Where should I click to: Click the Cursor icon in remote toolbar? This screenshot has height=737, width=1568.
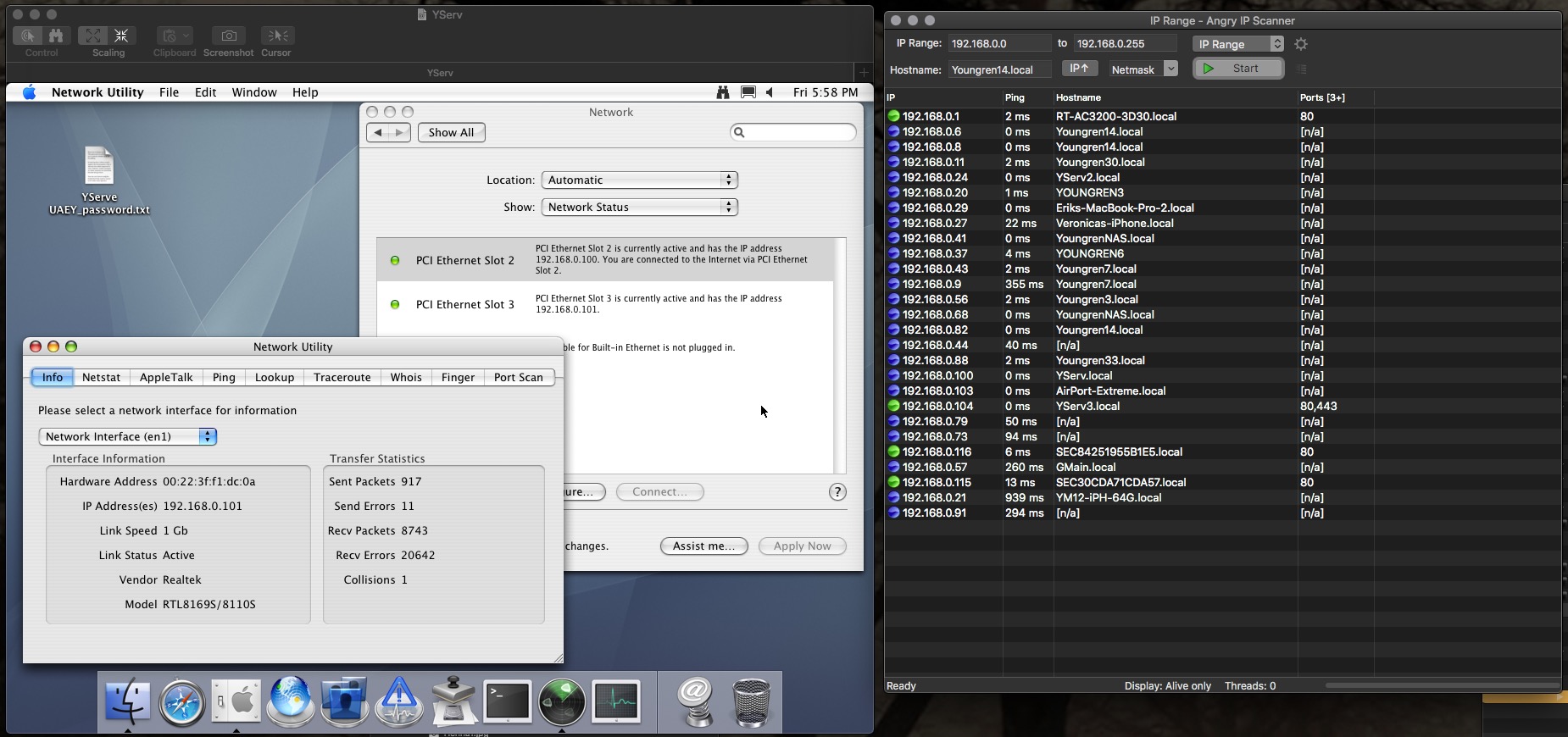point(276,36)
